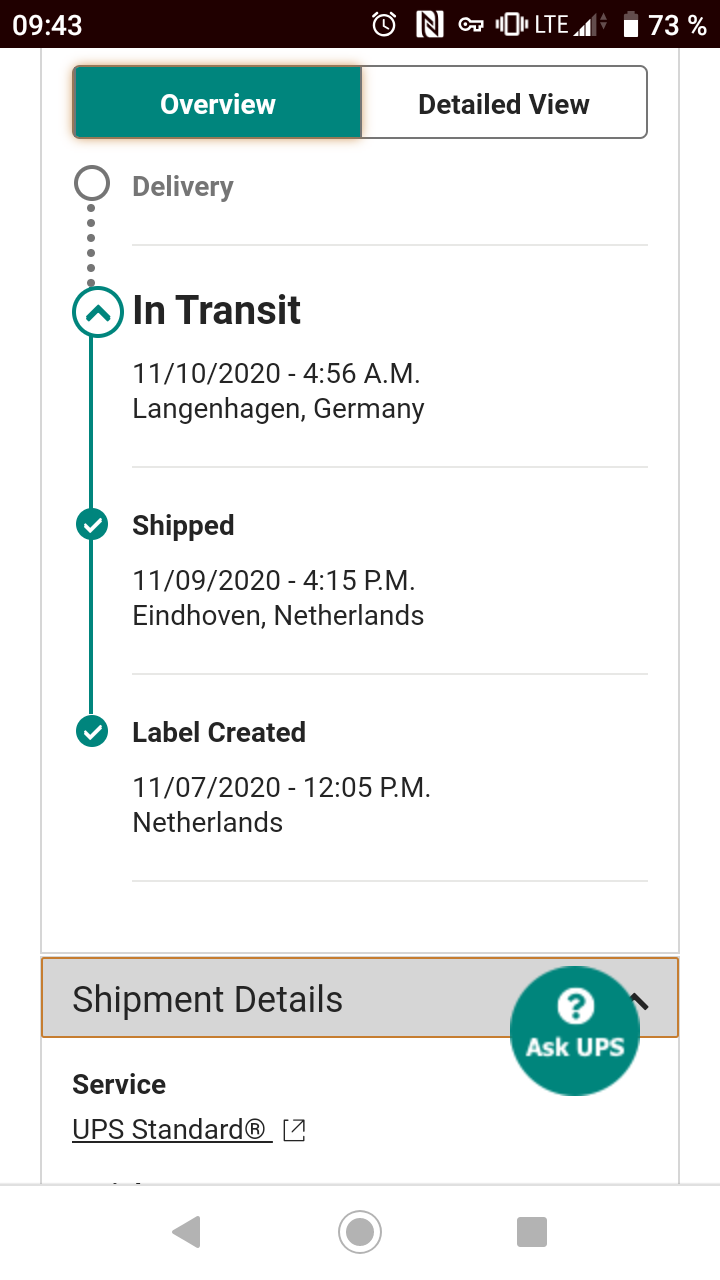Open the Detailed View tab
The height and width of the screenshot is (1280, 720).
[x=503, y=103]
